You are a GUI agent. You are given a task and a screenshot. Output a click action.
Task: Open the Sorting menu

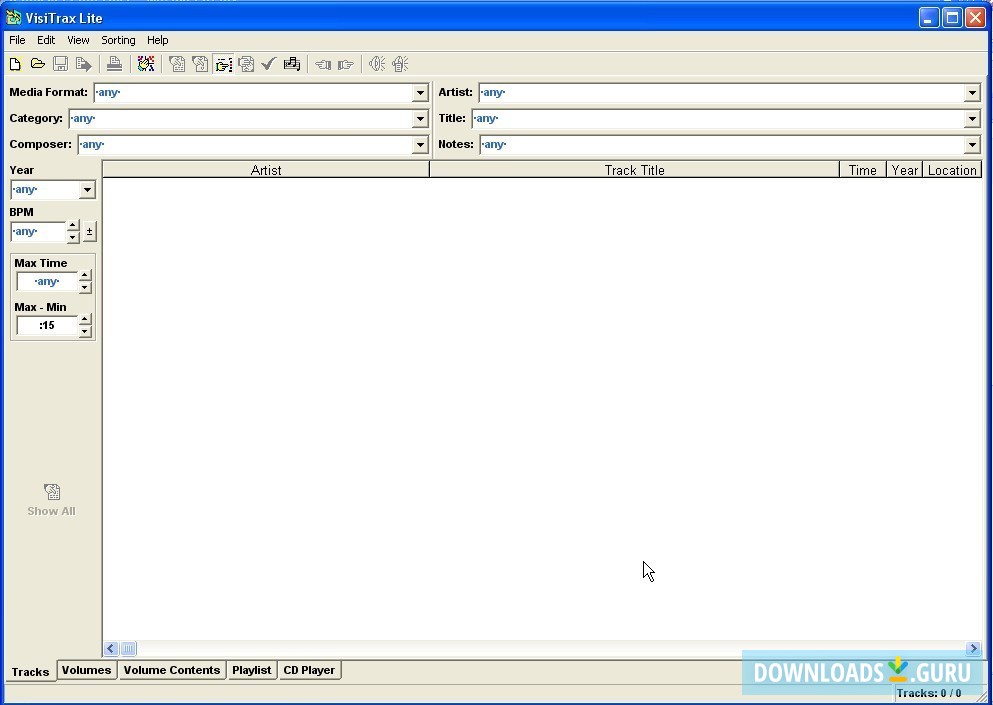coord(118,40)
